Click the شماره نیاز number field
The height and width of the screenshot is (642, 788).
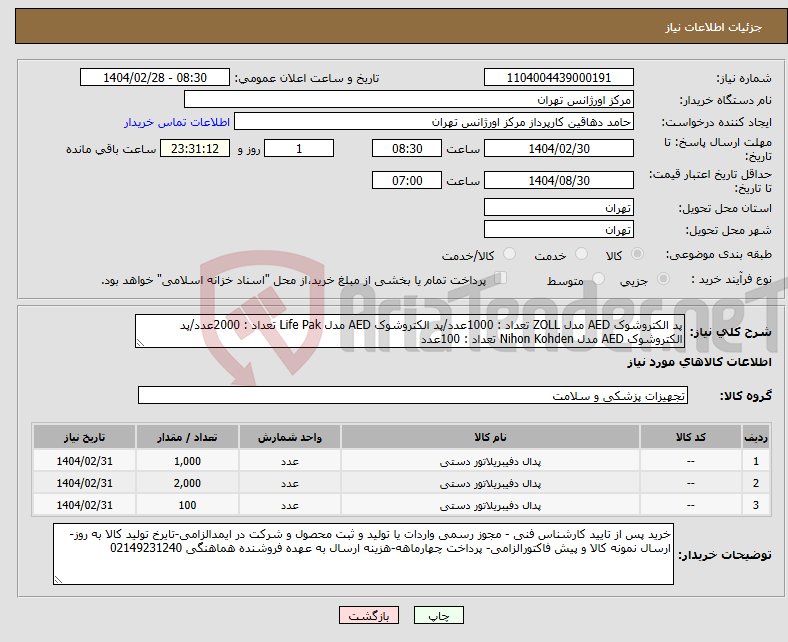click(559, 77)
